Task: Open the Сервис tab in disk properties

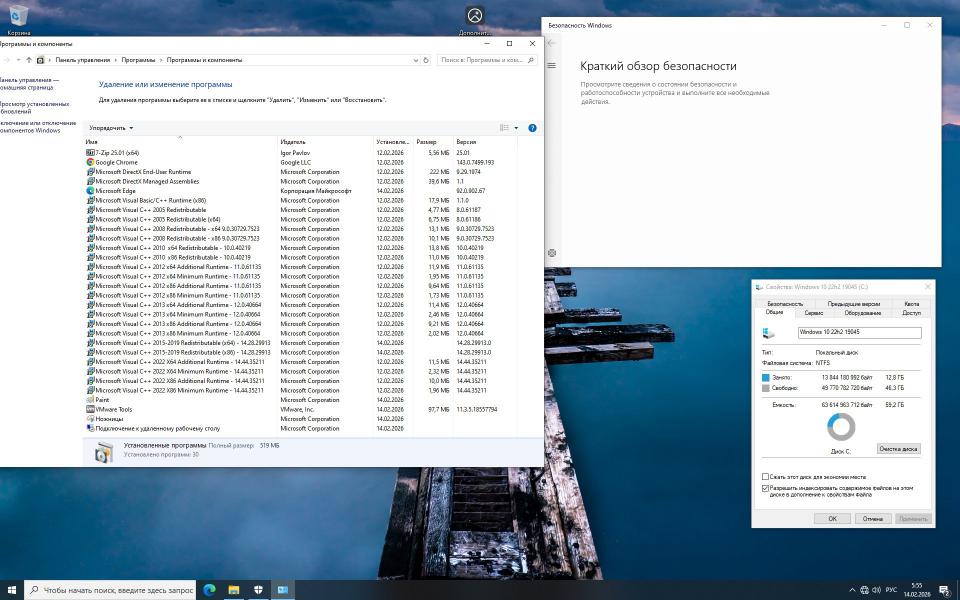Action: pos(814,312)
